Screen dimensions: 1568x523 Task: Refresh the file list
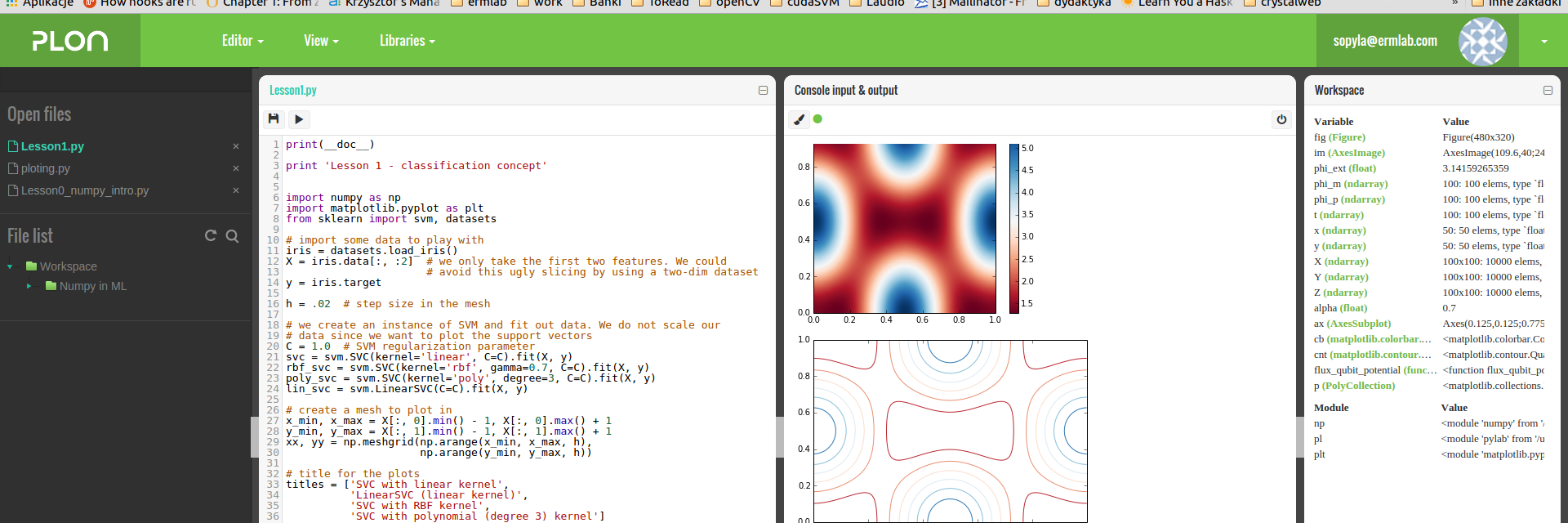point(211,235)
